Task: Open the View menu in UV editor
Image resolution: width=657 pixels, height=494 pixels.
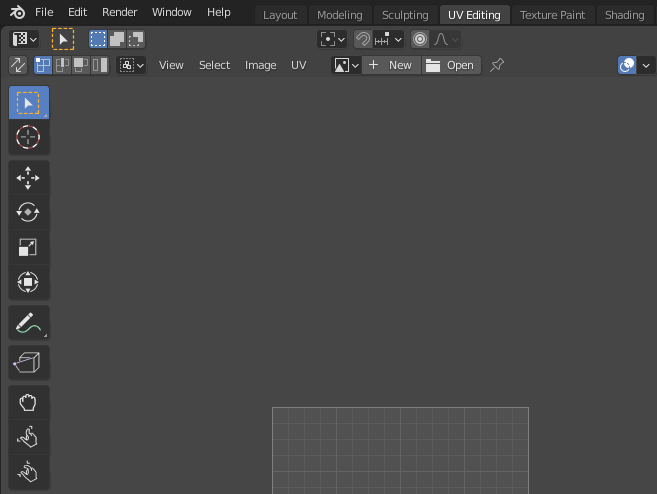Action: [171, 65]
